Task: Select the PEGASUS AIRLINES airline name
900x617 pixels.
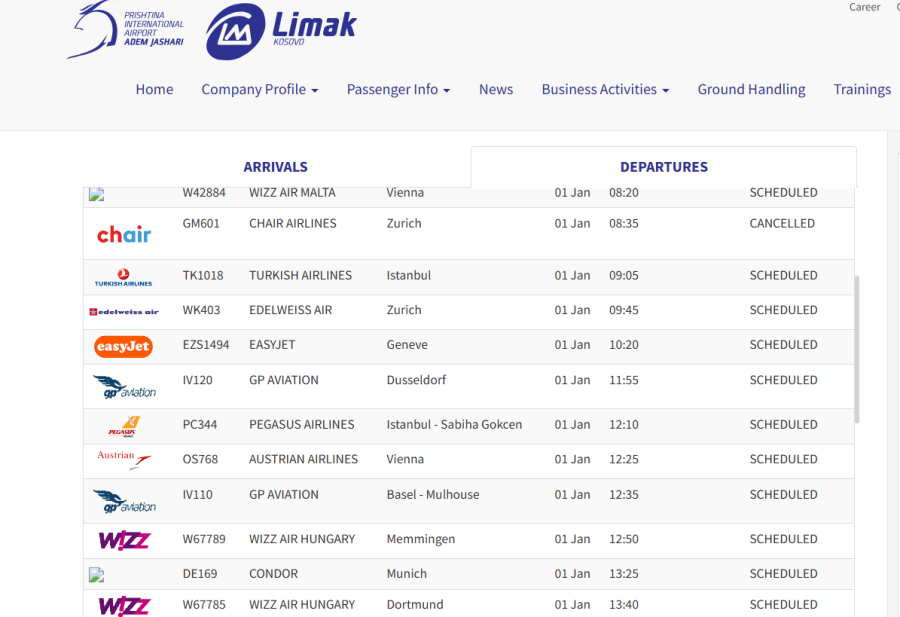Action: 301,425
